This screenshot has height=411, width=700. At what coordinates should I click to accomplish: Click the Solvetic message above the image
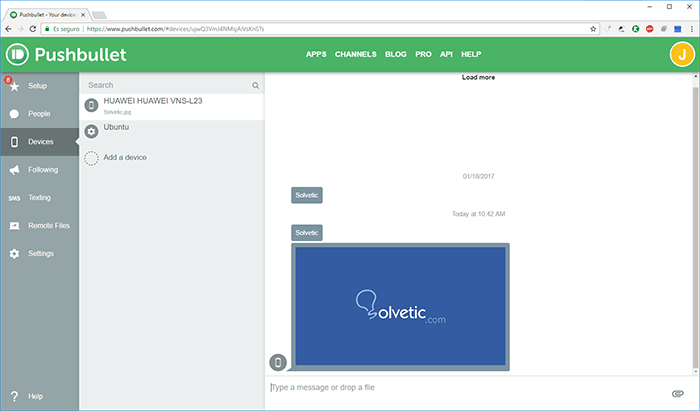[x=307, y=233]
